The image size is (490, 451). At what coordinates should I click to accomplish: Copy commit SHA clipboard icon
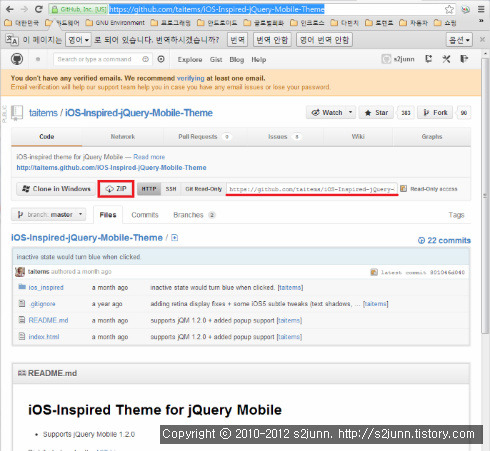pos(374,272)
